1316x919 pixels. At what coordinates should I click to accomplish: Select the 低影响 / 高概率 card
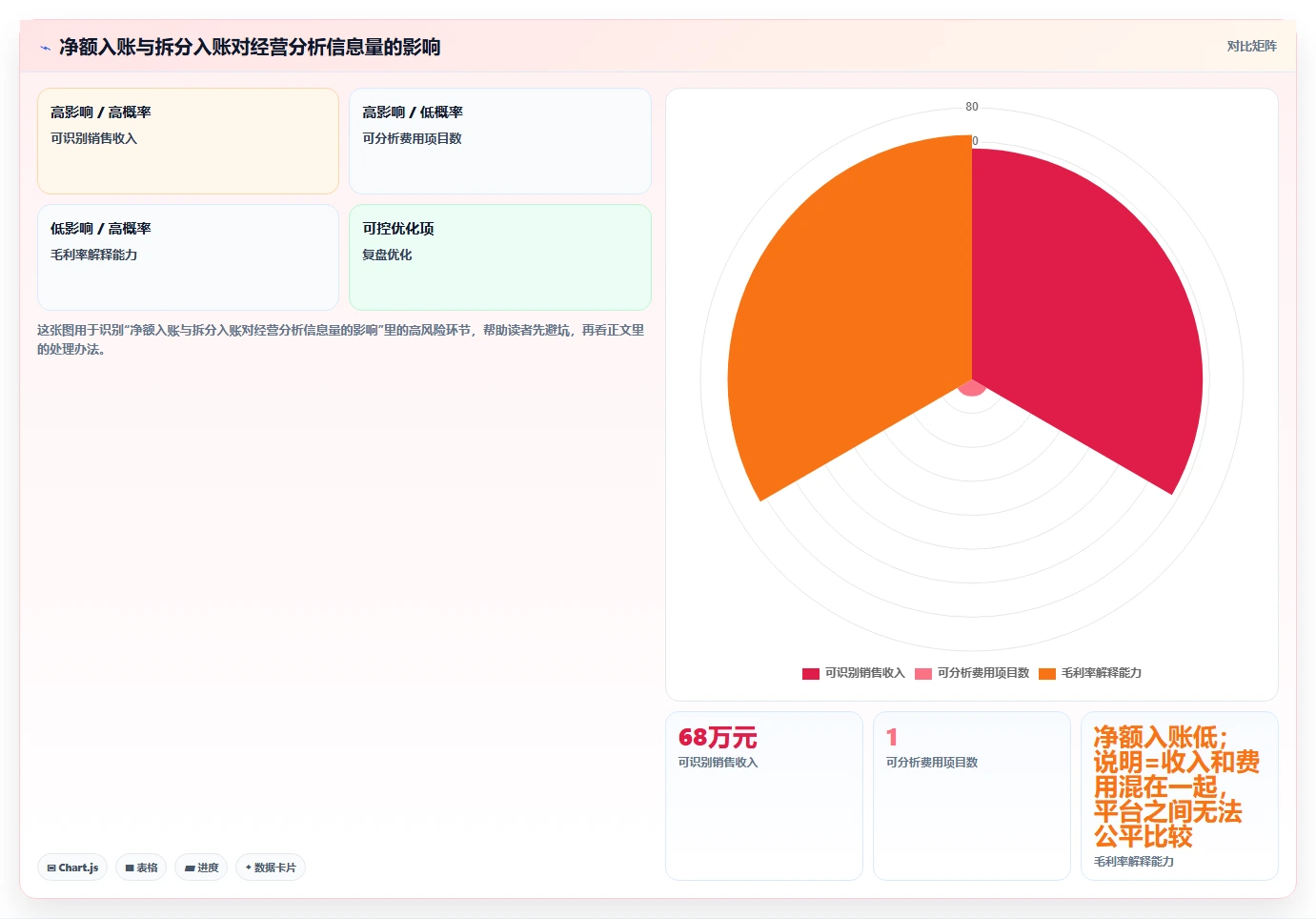coord(188,257)
